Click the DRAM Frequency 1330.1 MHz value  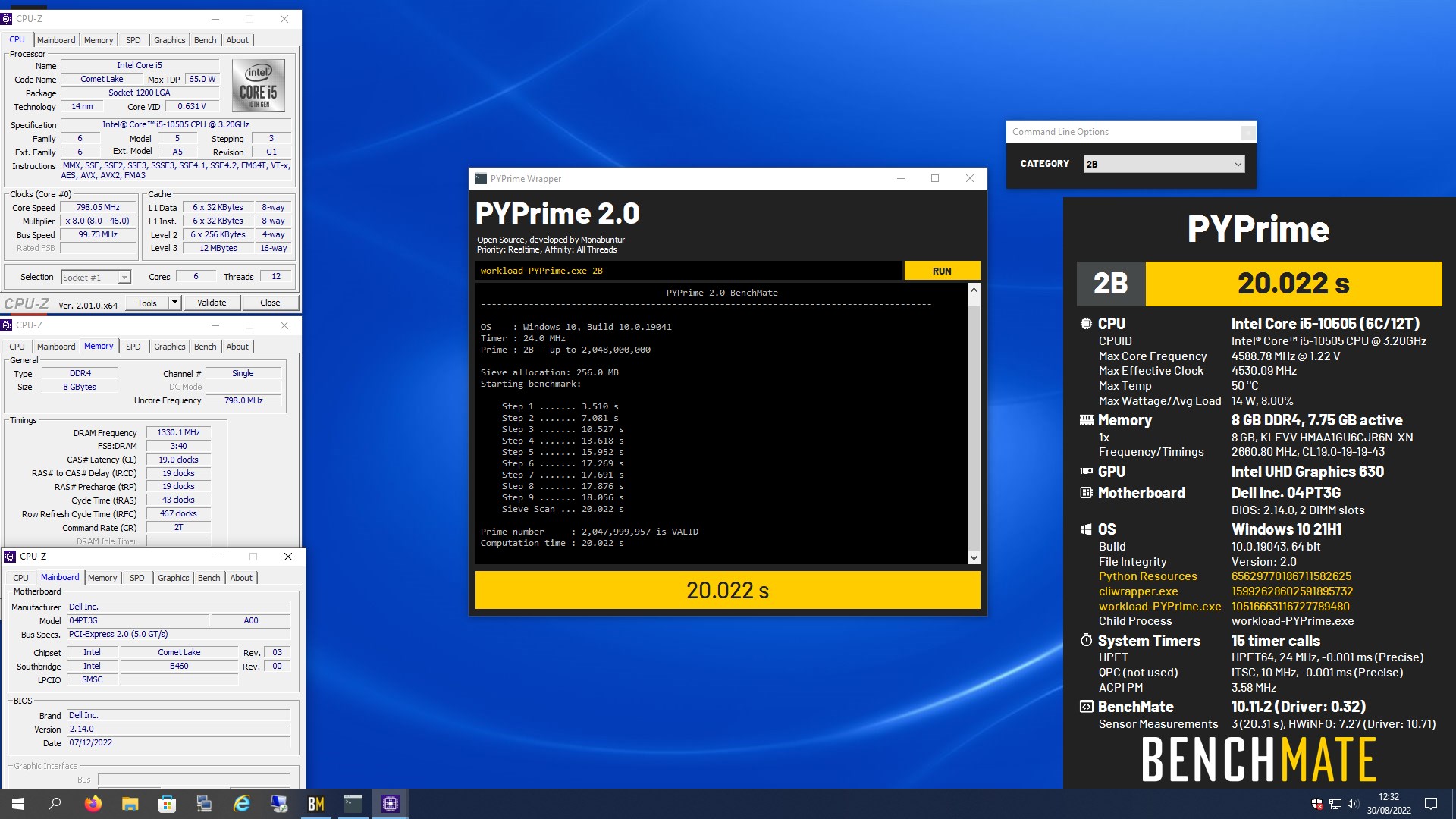(178, 432)
